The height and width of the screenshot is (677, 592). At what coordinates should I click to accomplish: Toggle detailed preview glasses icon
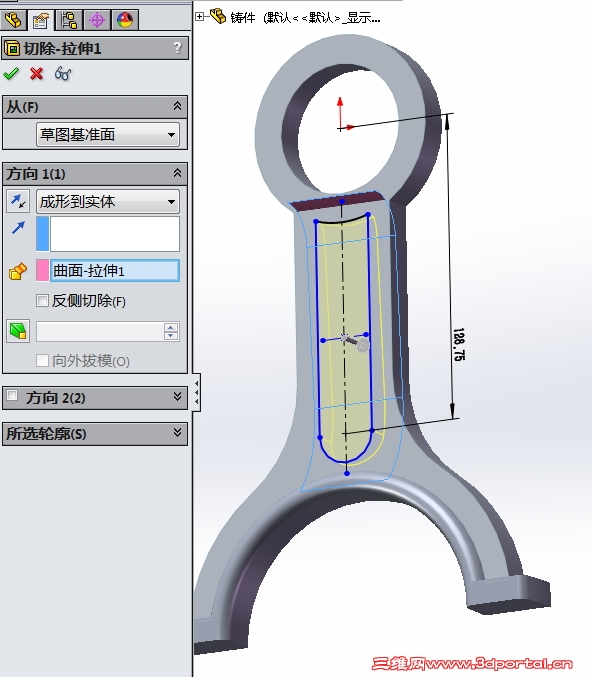pyautogui.click(x=63, y=74)
